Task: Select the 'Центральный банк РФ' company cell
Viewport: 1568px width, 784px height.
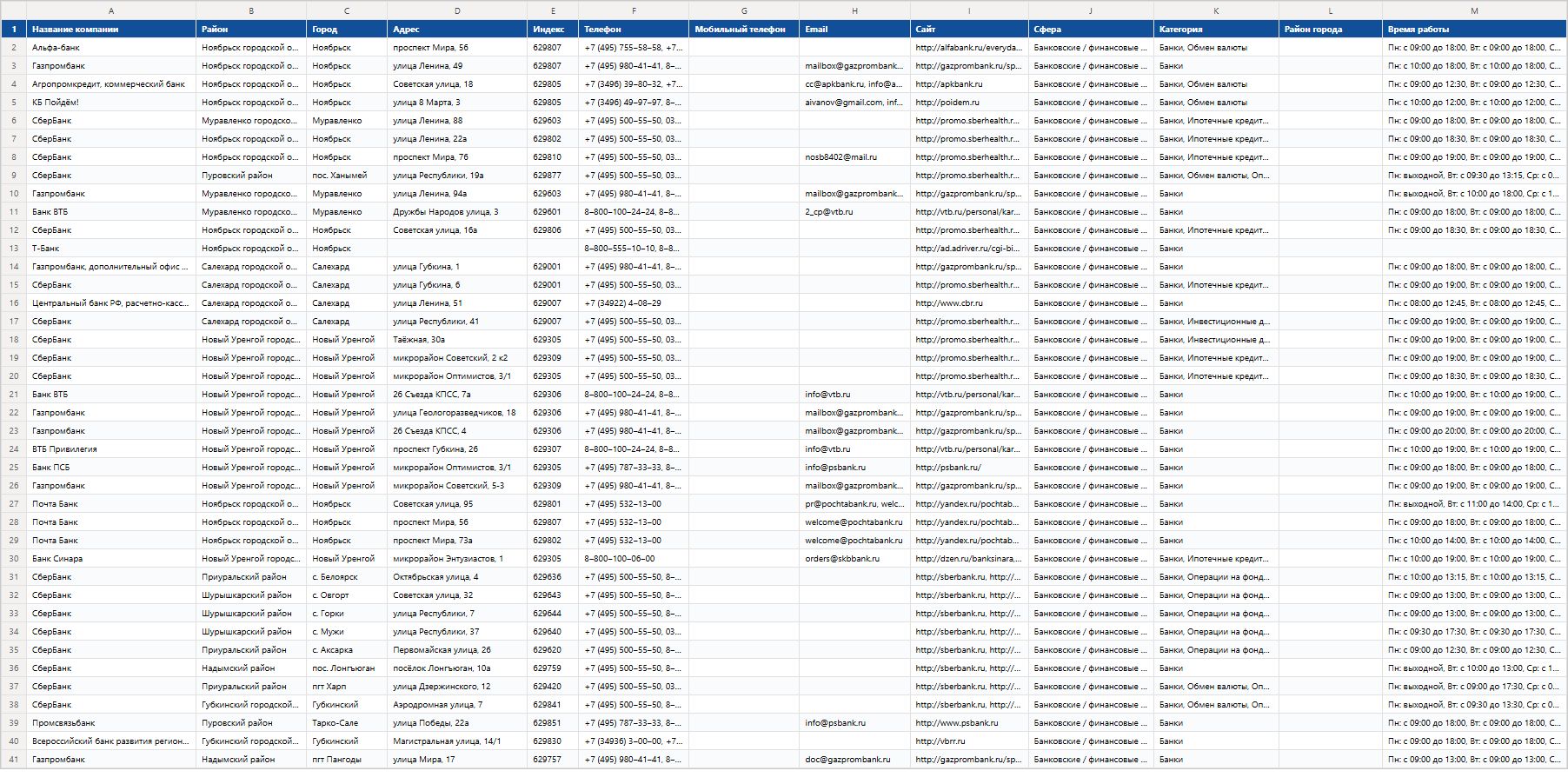Action: click(x=111, y=303)
